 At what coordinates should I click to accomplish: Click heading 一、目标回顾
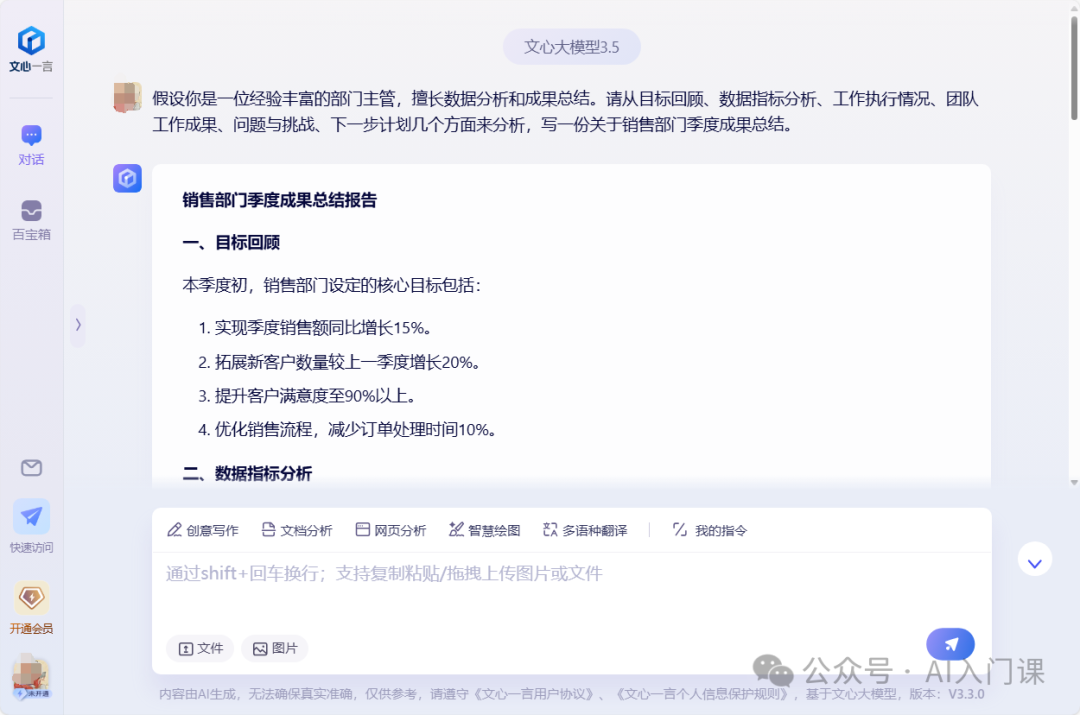(x=231, y=242)
